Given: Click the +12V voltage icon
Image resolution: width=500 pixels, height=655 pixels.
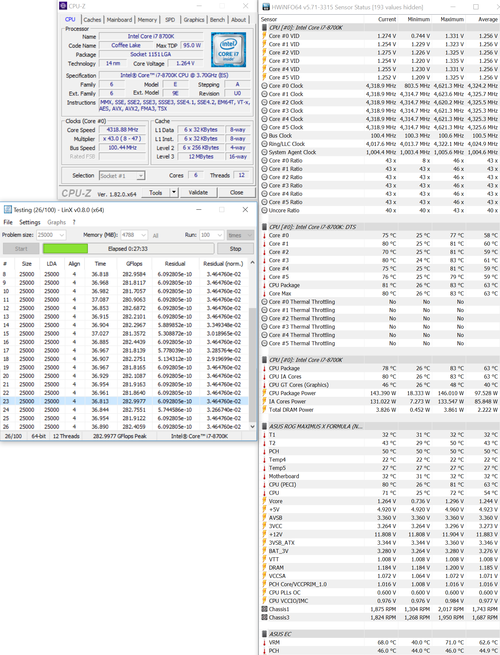Looking at the screenshot, I should click(264, 534).
